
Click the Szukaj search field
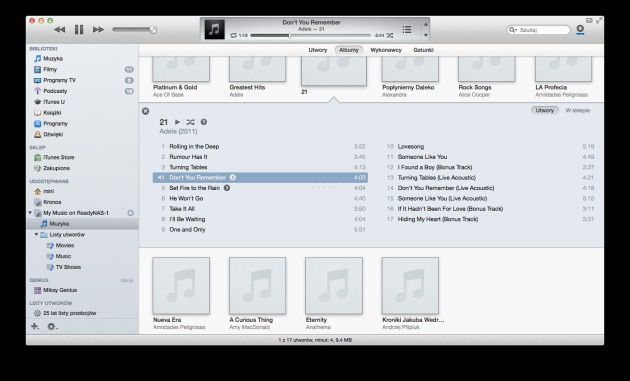538,30
